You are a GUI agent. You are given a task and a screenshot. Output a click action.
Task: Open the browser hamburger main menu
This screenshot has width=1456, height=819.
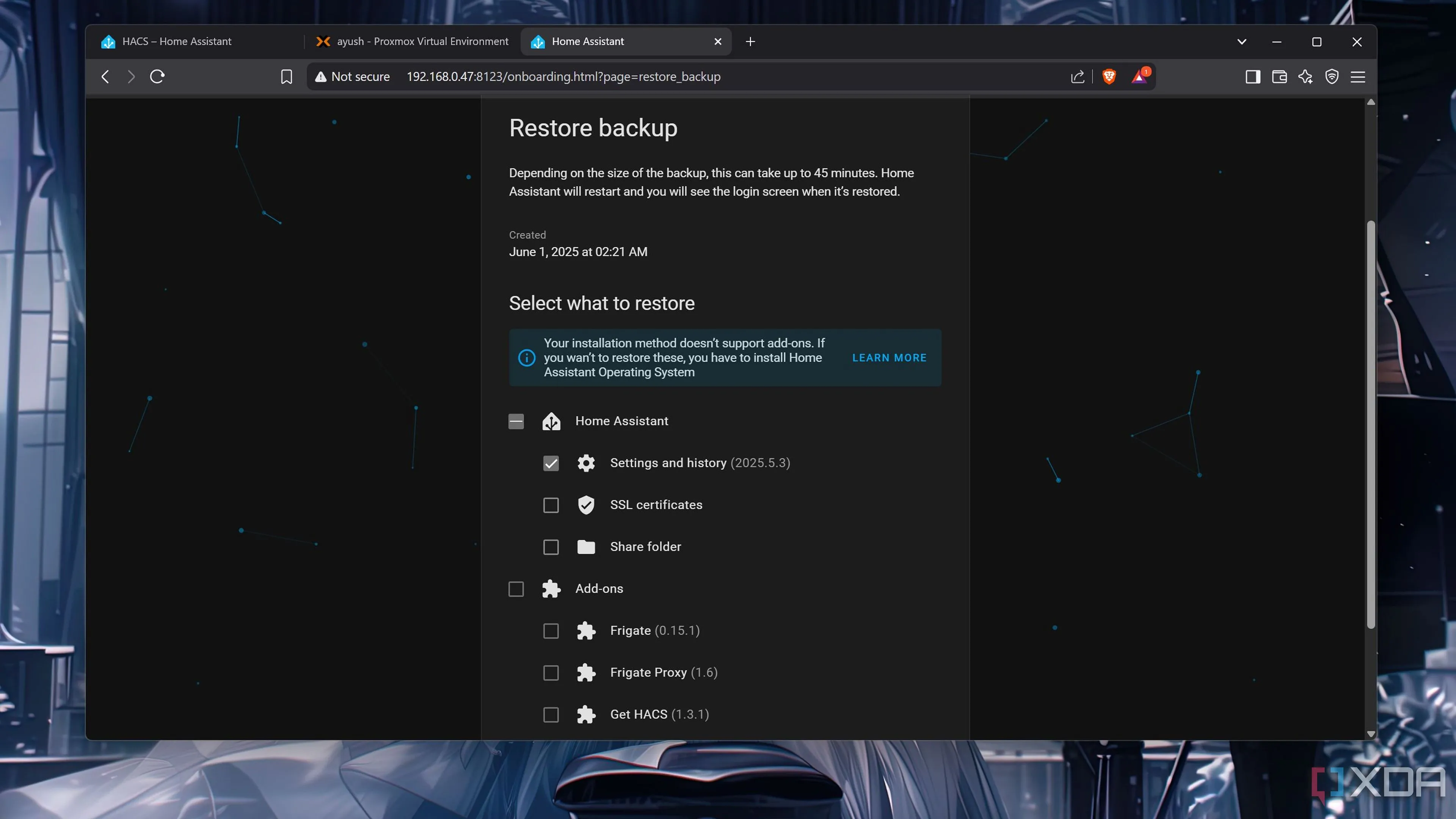click(1358, 76)
